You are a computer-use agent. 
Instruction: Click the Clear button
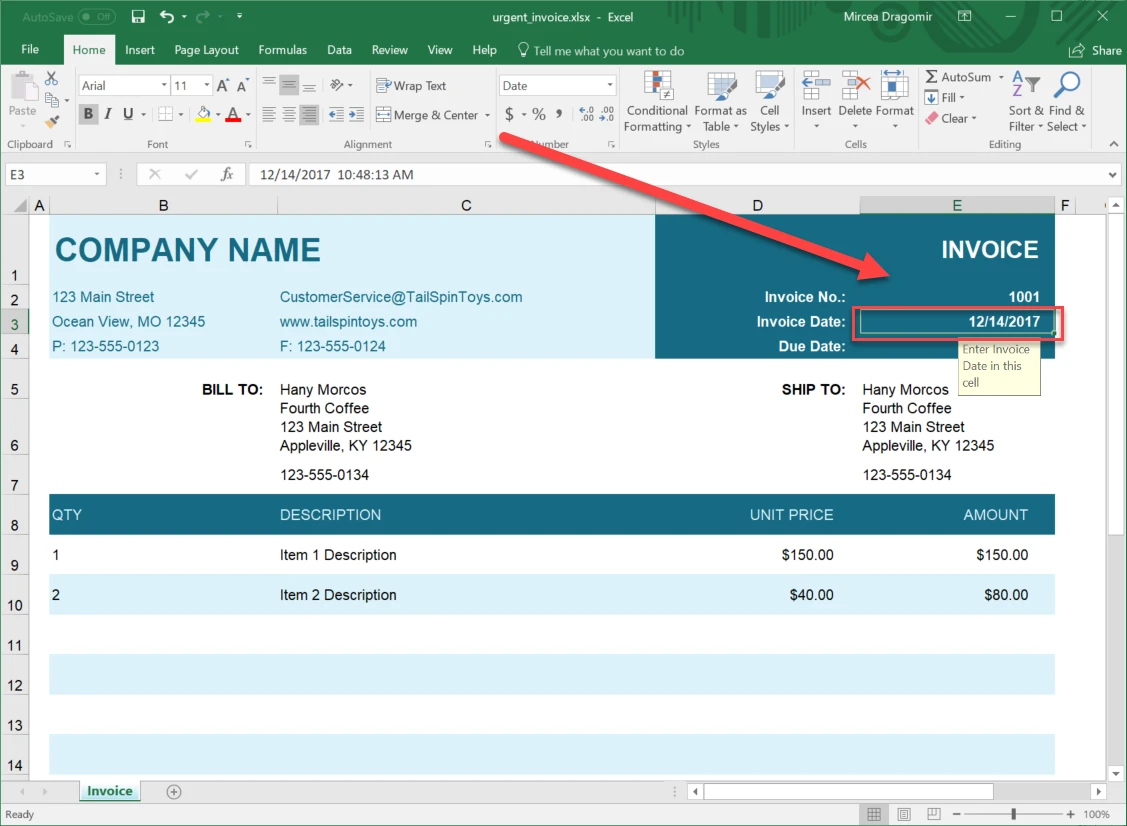951,119
